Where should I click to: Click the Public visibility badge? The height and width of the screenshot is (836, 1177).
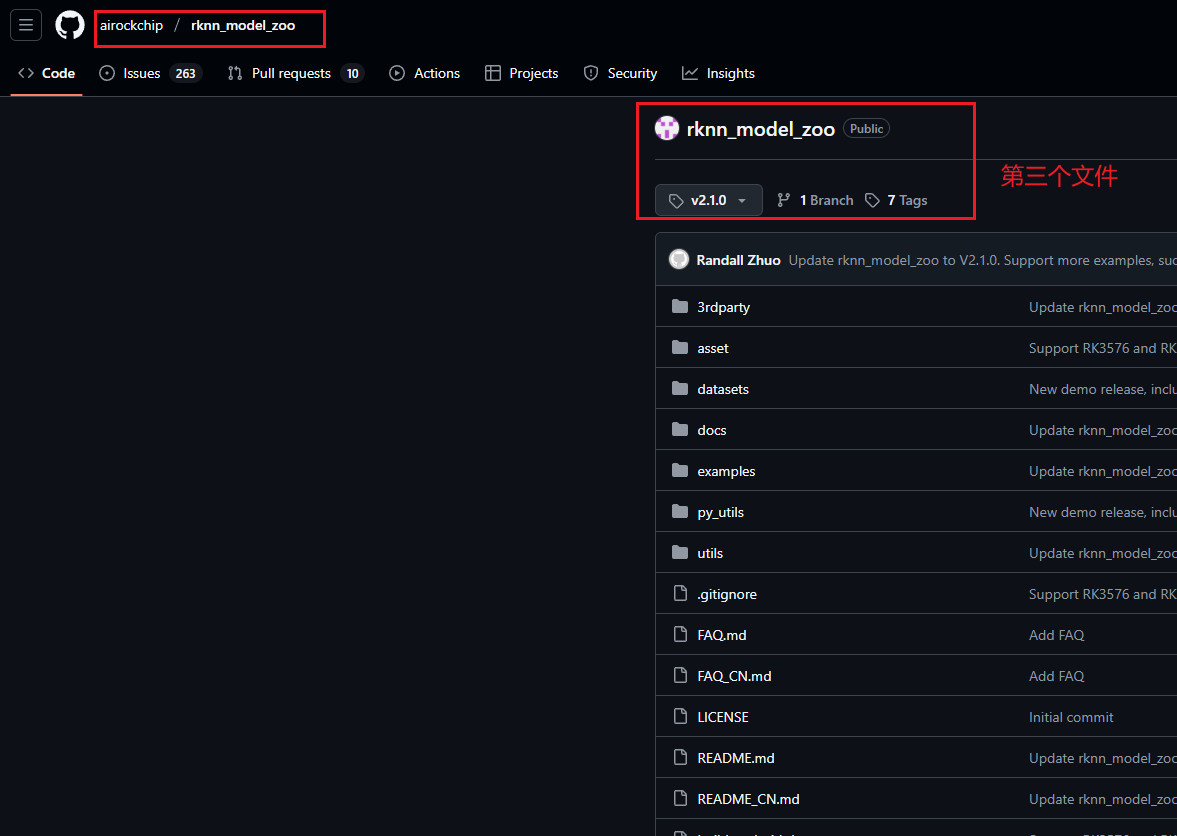(866, 128)
